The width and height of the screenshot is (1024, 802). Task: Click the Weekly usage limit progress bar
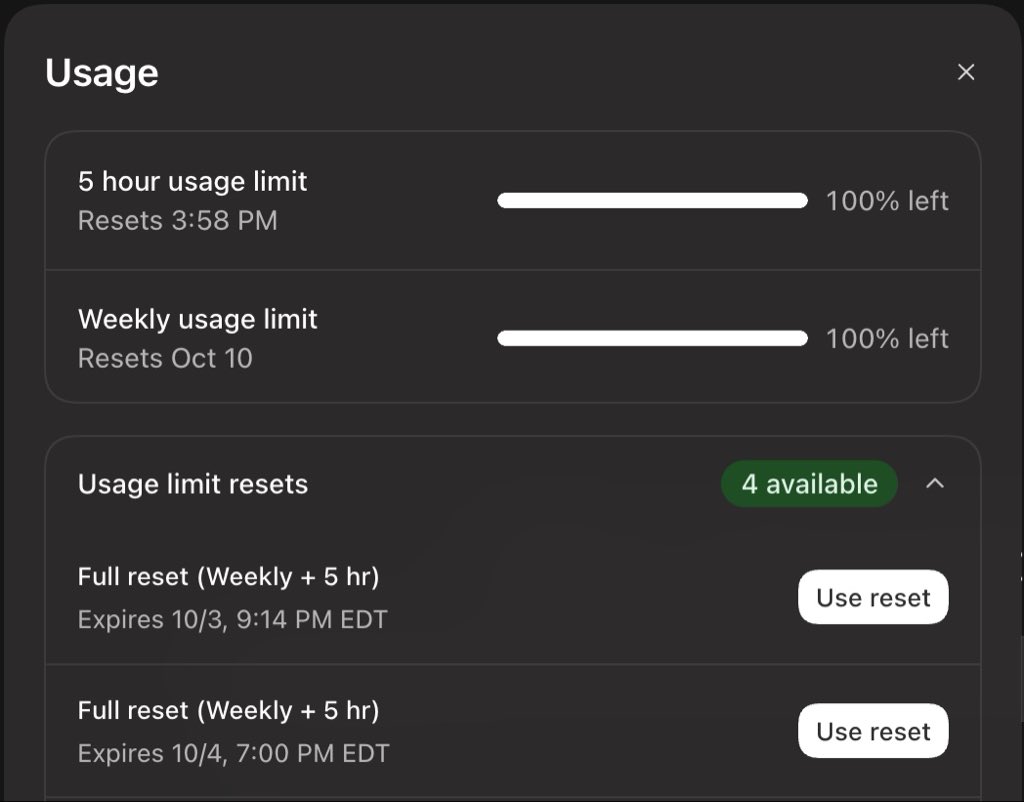pos(652,338)
